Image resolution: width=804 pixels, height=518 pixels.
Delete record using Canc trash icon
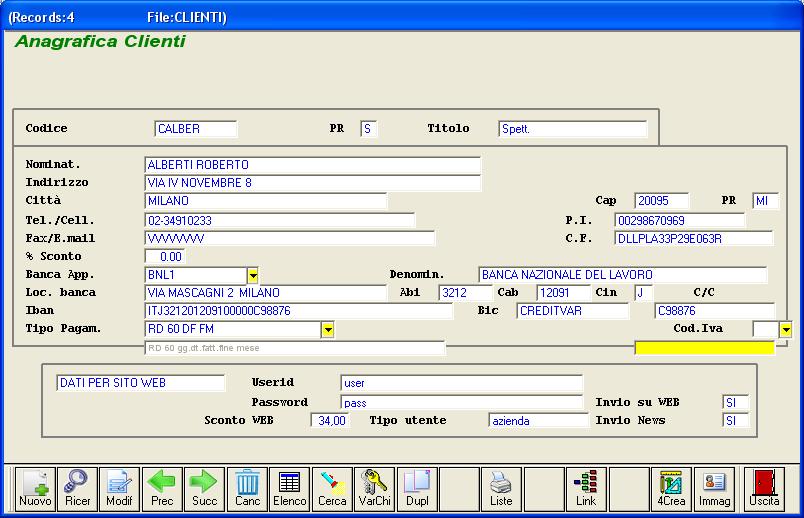247,489
